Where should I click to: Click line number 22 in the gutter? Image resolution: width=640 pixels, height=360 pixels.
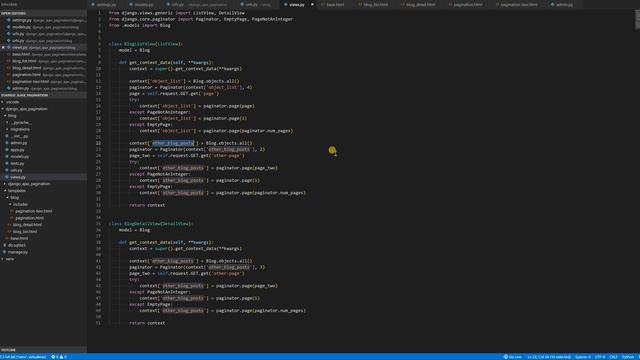pos(98,143)
